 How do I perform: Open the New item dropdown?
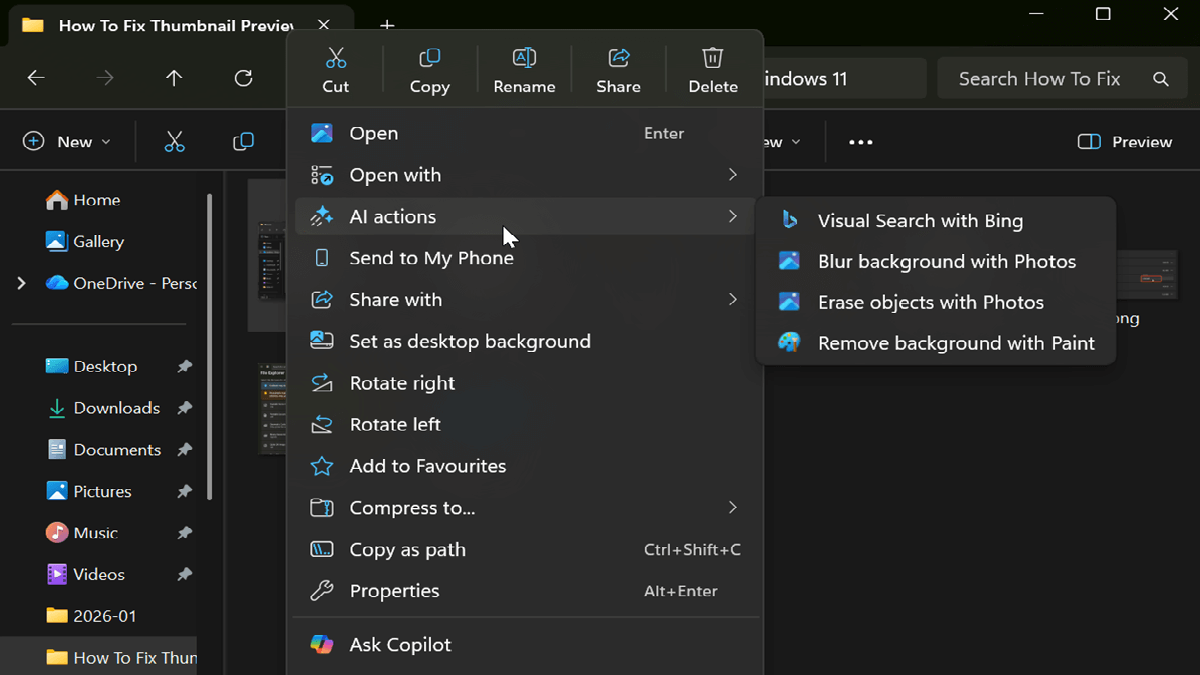point(66,142)
